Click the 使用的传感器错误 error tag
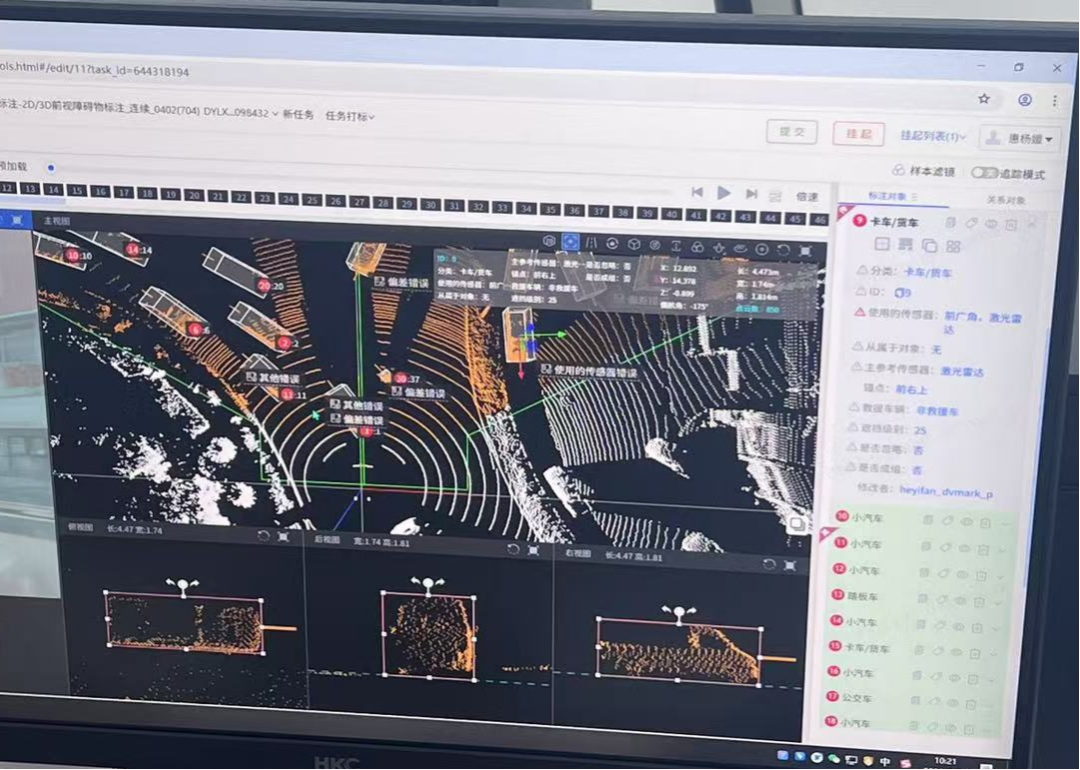 [589, 371]
